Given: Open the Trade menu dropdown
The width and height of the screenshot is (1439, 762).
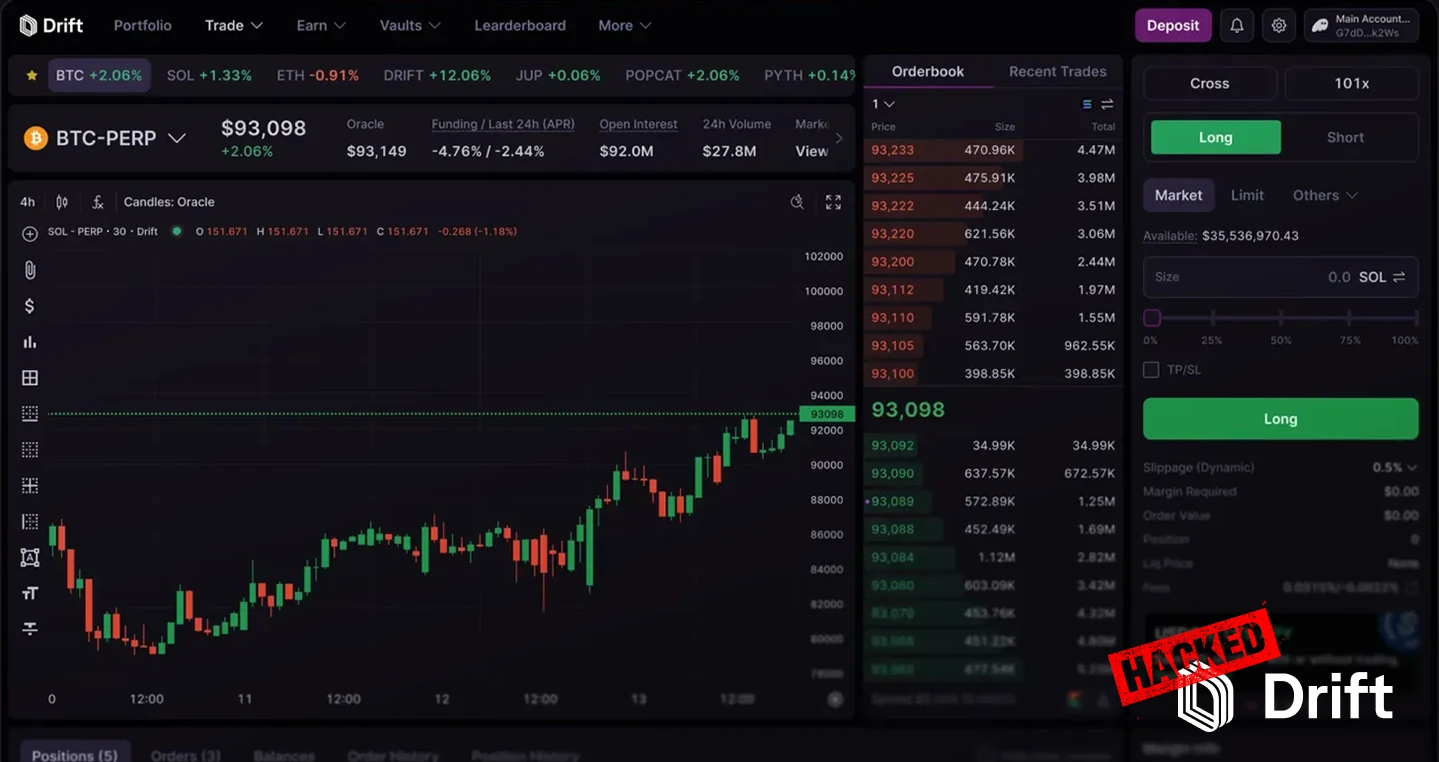Looking at the screenshot, I should tap(234, 26).
